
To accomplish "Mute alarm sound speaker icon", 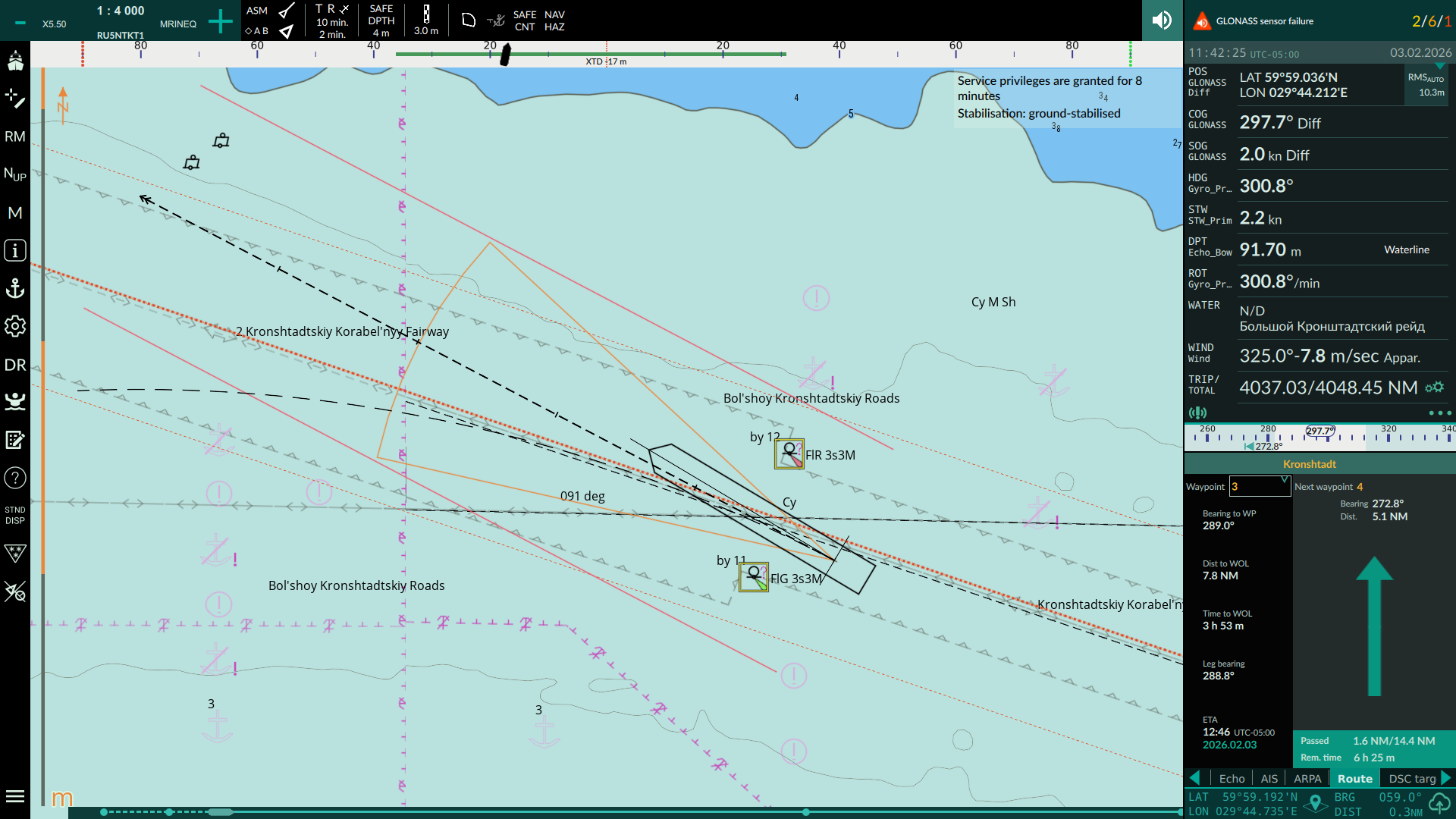I will click(x=1162, y=20).
